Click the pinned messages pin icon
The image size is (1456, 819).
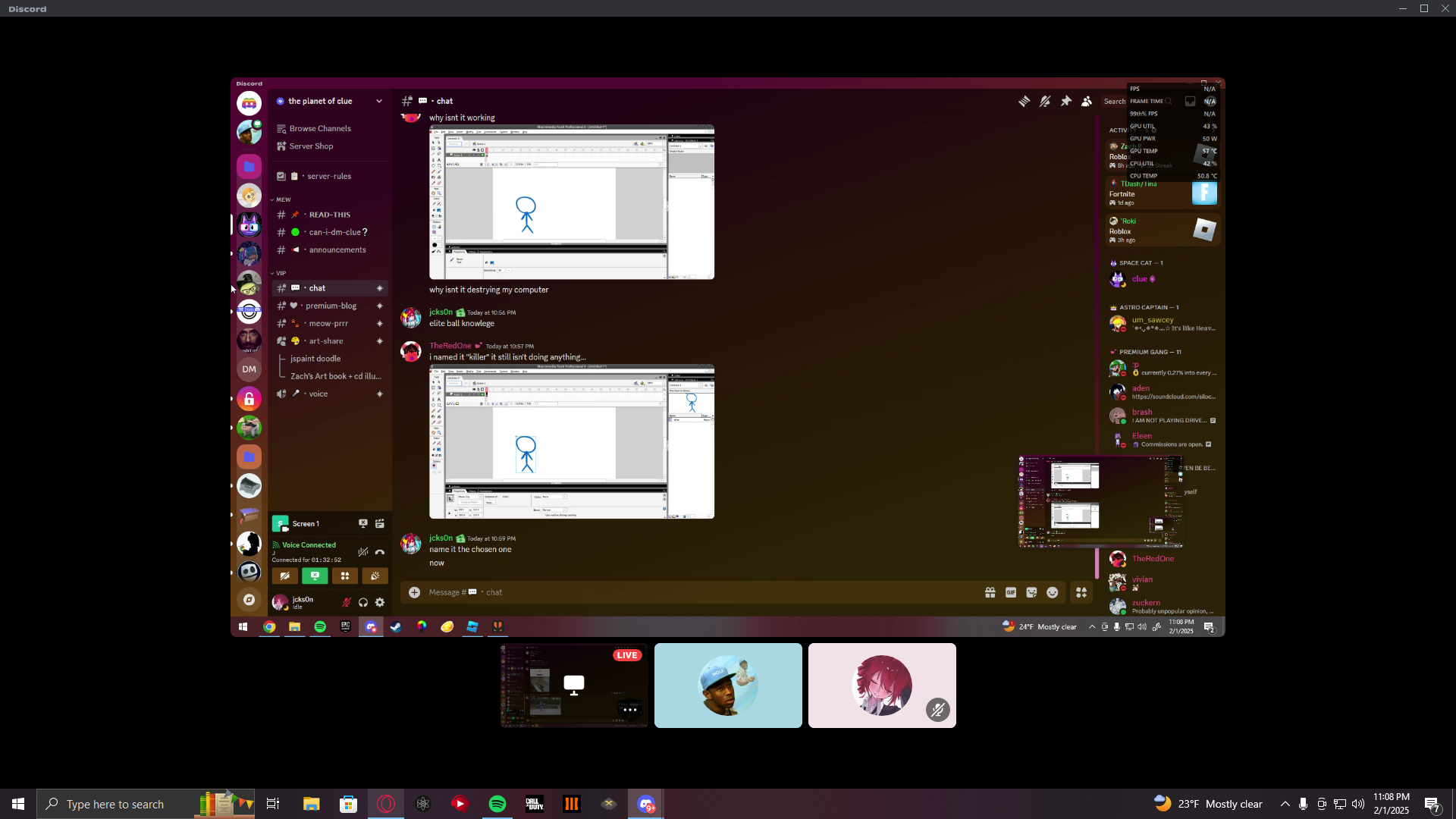point(1066,101)
